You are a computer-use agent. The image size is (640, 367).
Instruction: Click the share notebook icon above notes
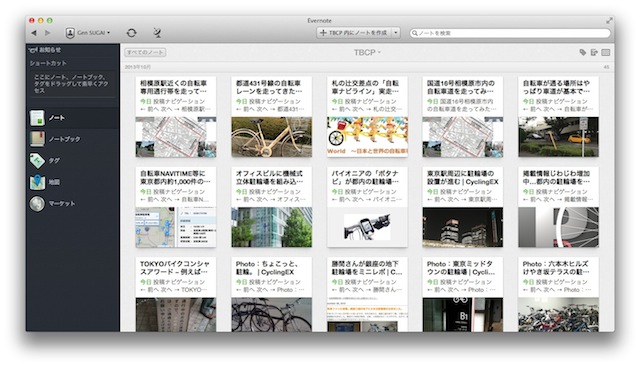coord(594,52)
